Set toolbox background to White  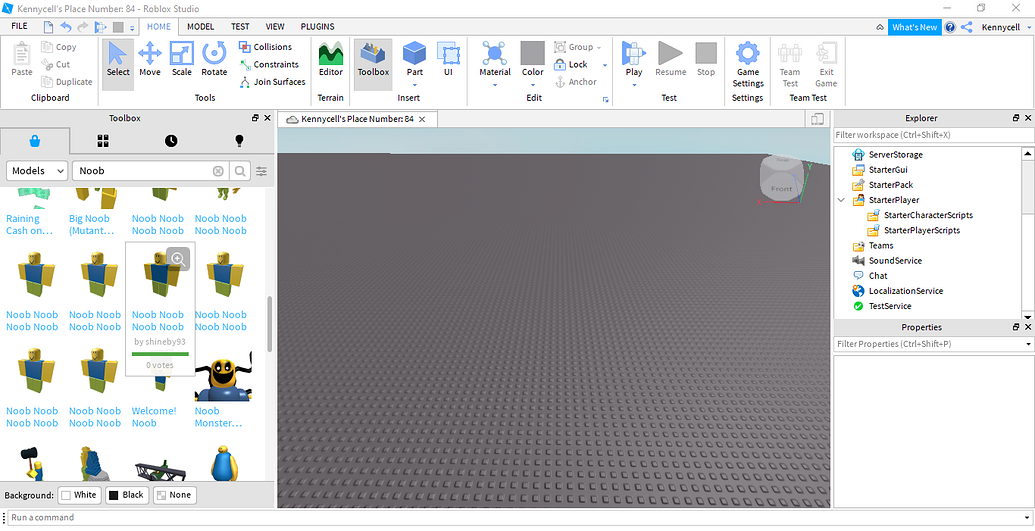point(78,495)
